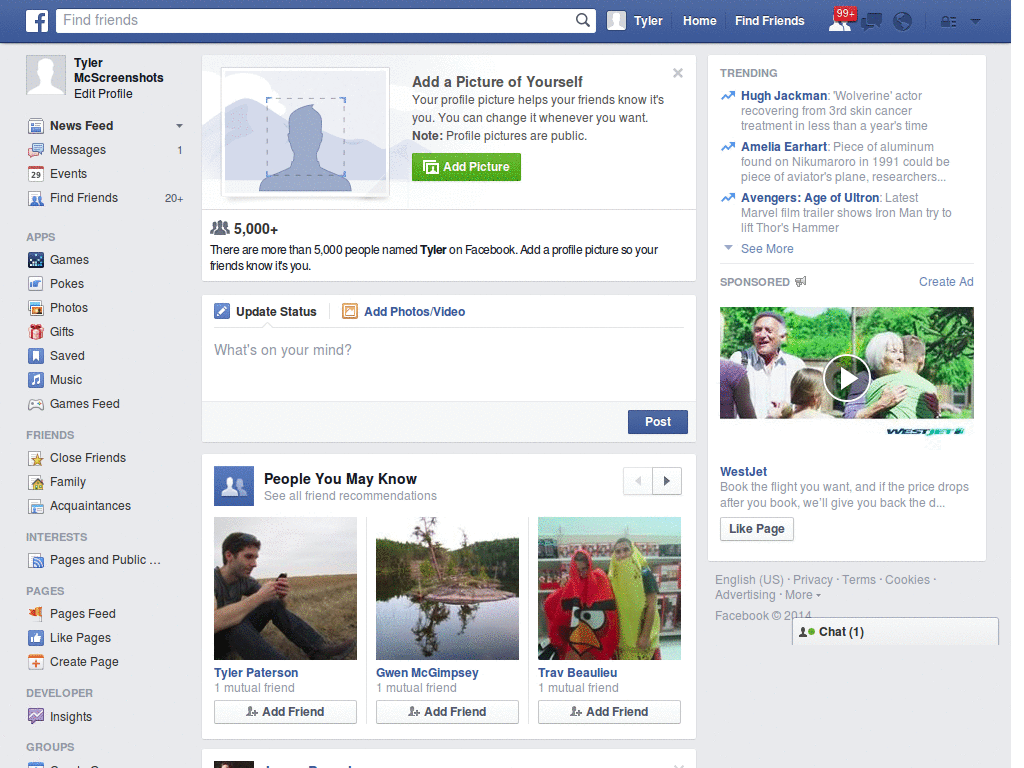This screenshot has width=1024, height=768.
Task: Click the People You May Know icon
Action: click(x=234, y=486)
